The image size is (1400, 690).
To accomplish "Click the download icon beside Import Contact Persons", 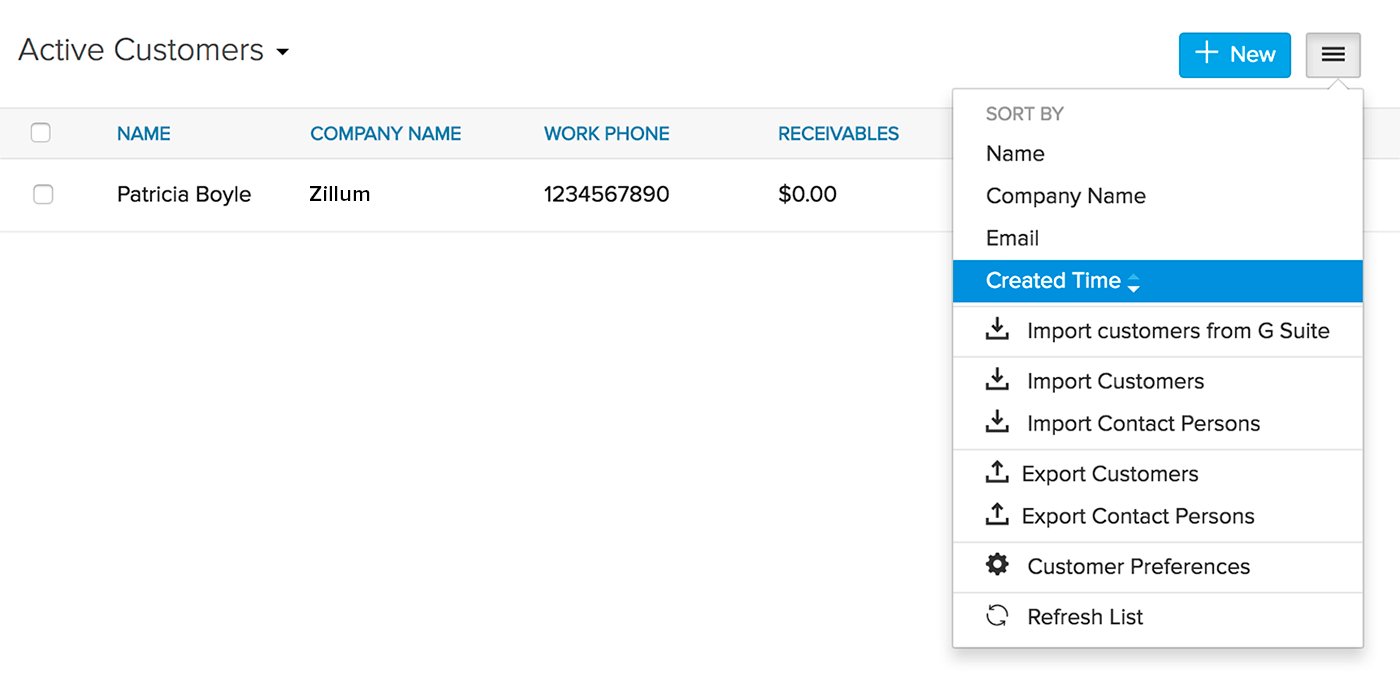I will point(997,422).
